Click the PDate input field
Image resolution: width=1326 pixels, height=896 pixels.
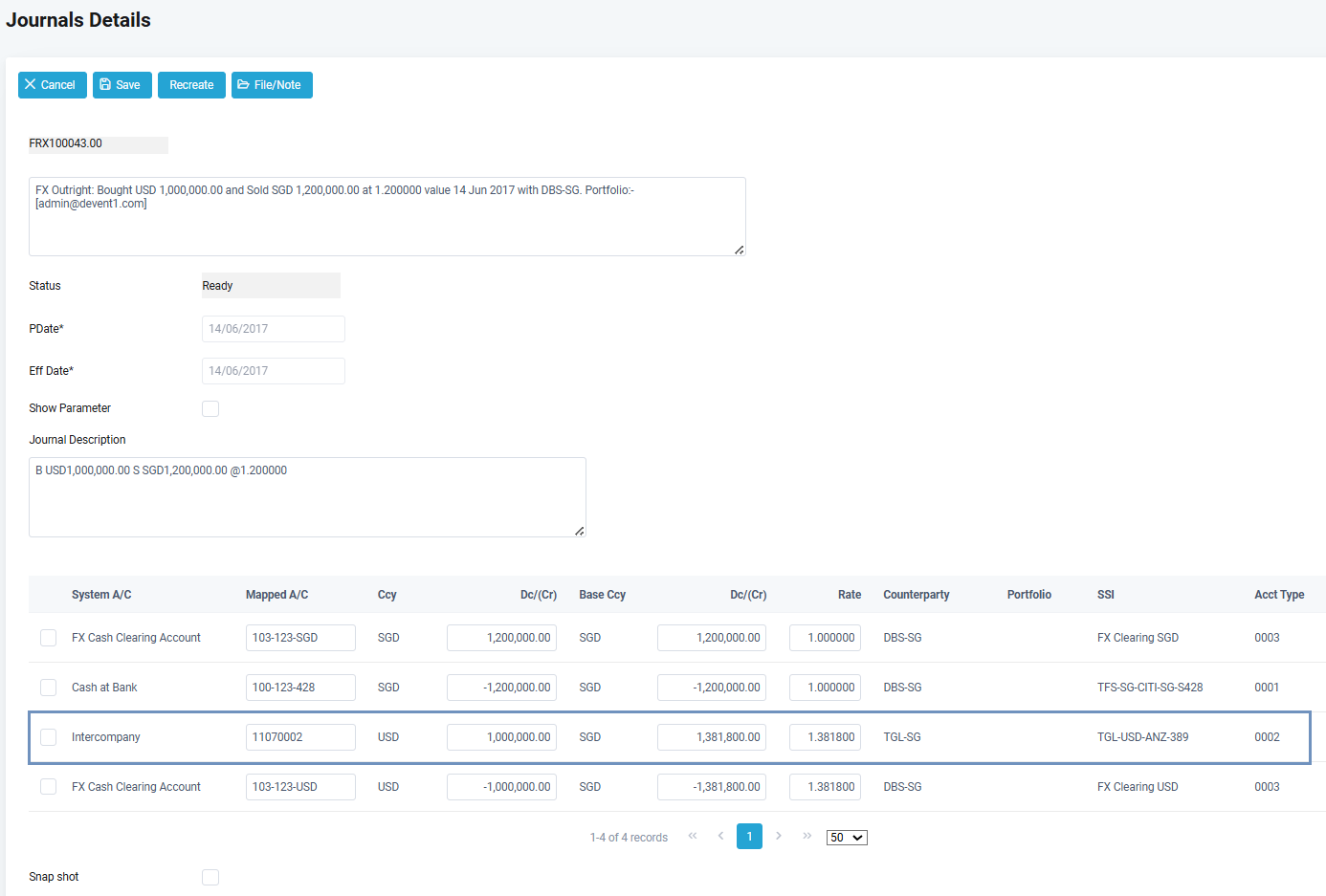click(273, 329)
